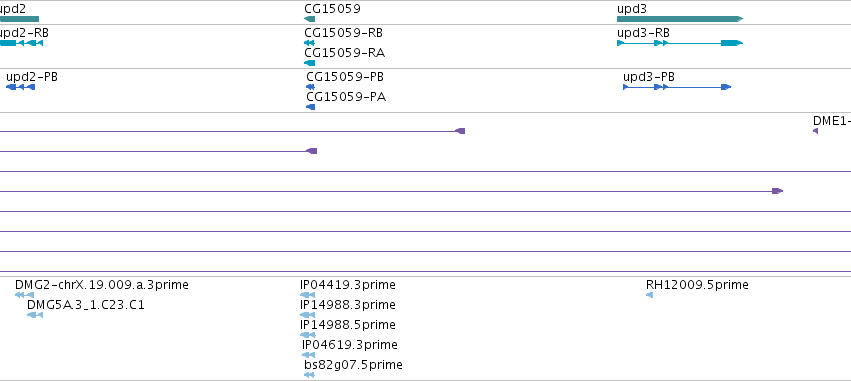
Task: Click the IP14988.3prime label text
Action: tap(348, 304)
